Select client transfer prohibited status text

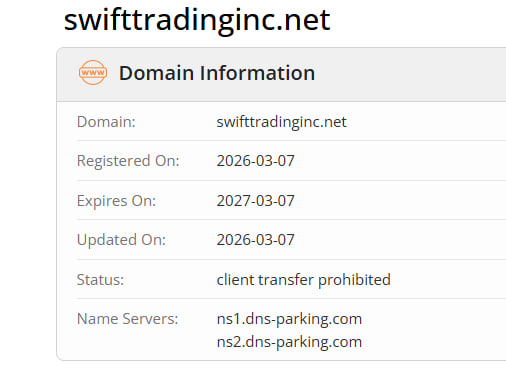coord(304,280)
